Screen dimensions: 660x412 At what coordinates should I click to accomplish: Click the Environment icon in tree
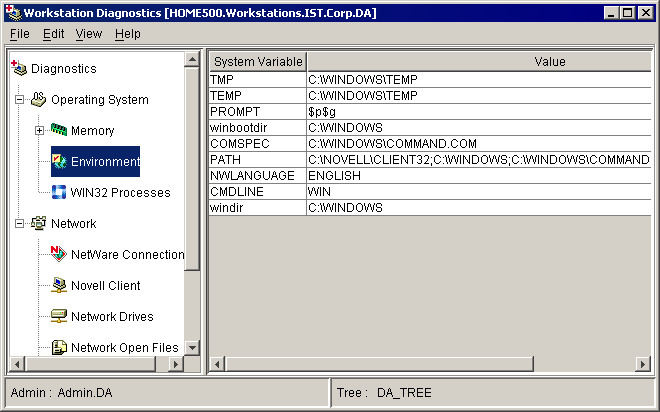59,161
